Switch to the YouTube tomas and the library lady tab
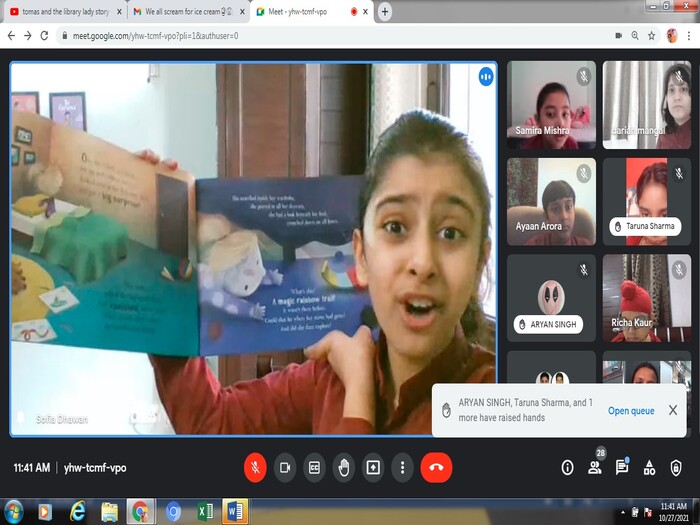Viewport: 700px width, 525px height. click(x=66, y=12)
